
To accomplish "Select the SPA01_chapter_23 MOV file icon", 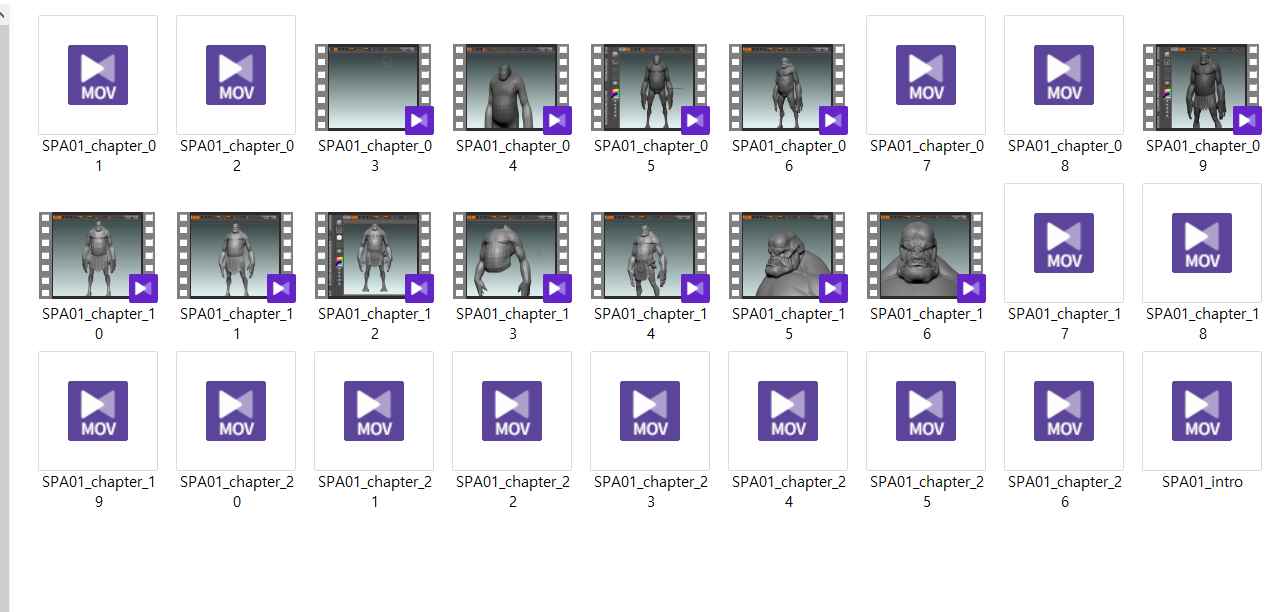I will [650, 411].
